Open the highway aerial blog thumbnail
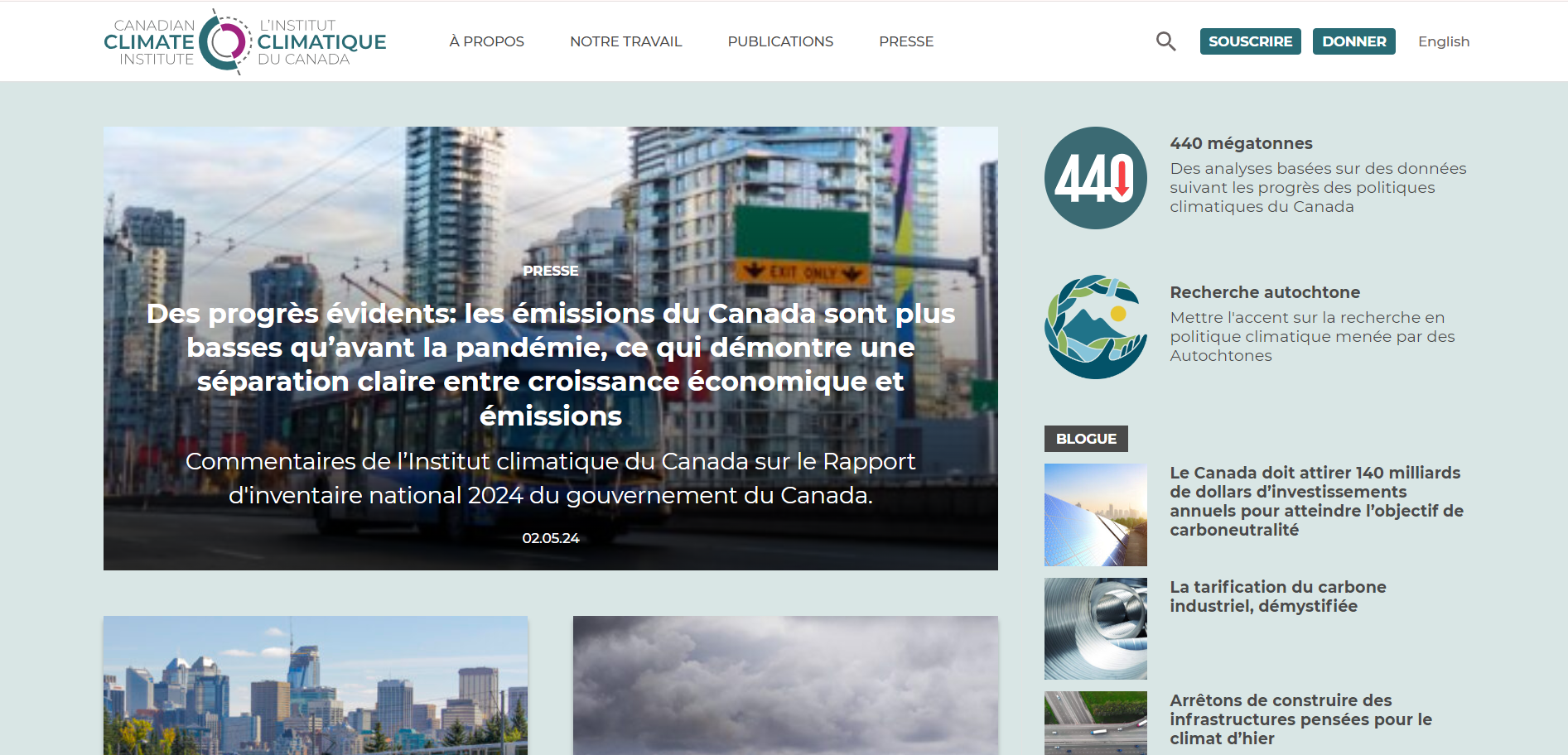The image size is (1568, 755). [x=1095, y=723]
